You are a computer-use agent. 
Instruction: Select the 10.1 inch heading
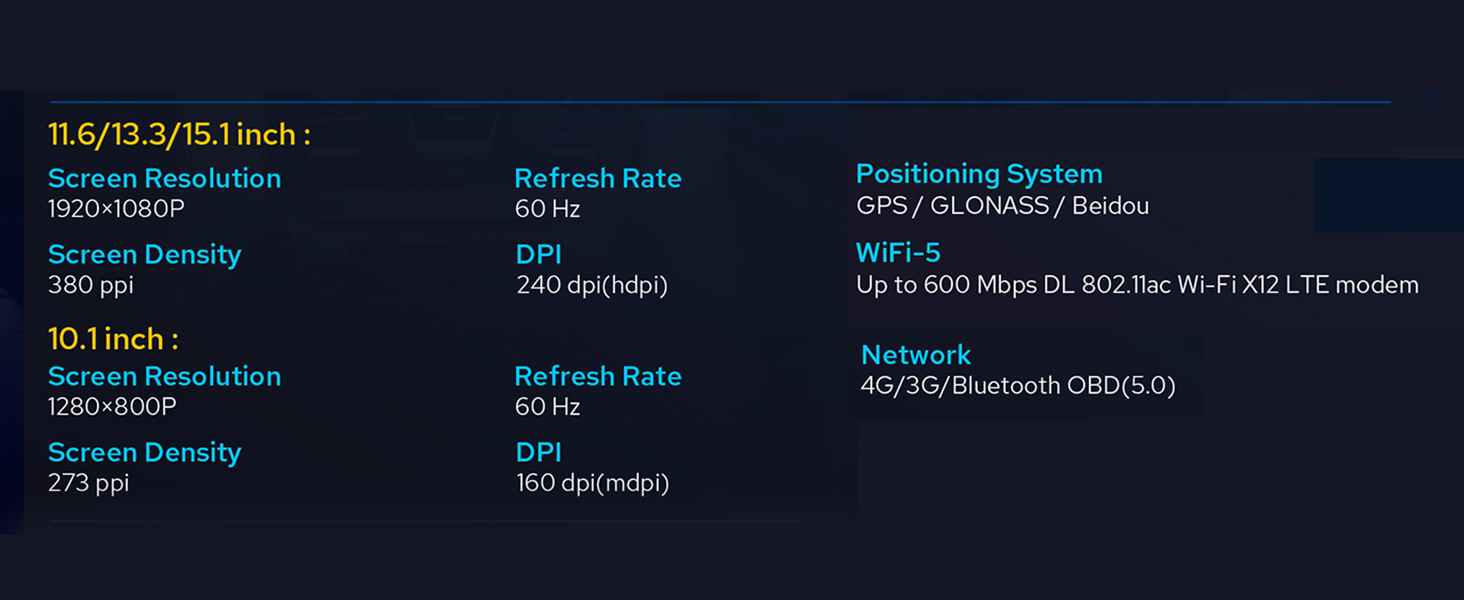[113, 339]
